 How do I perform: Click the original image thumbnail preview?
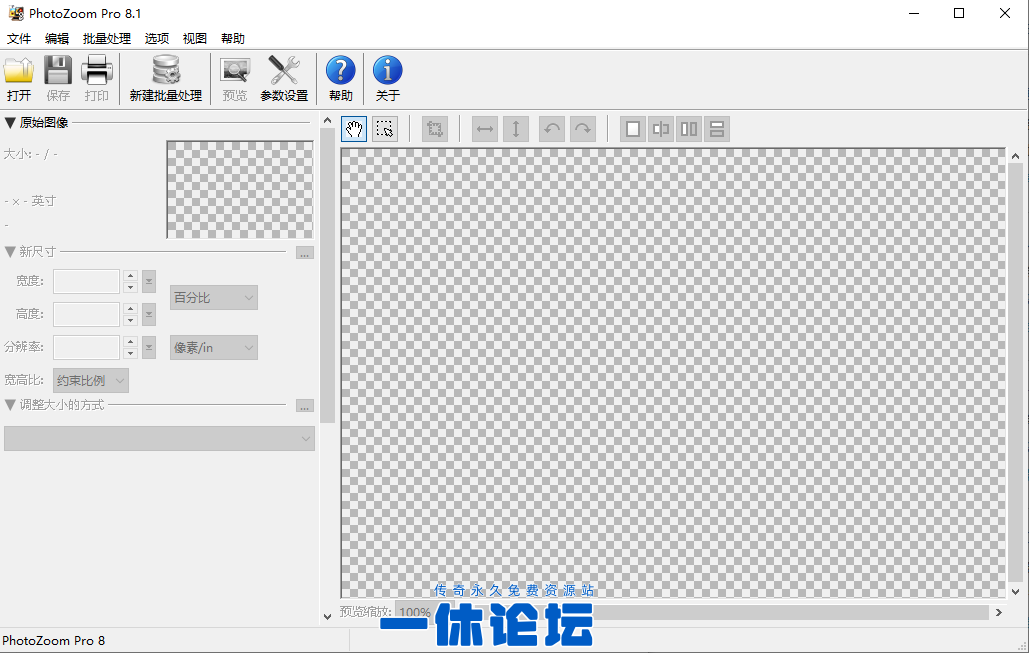pos(240,190)
